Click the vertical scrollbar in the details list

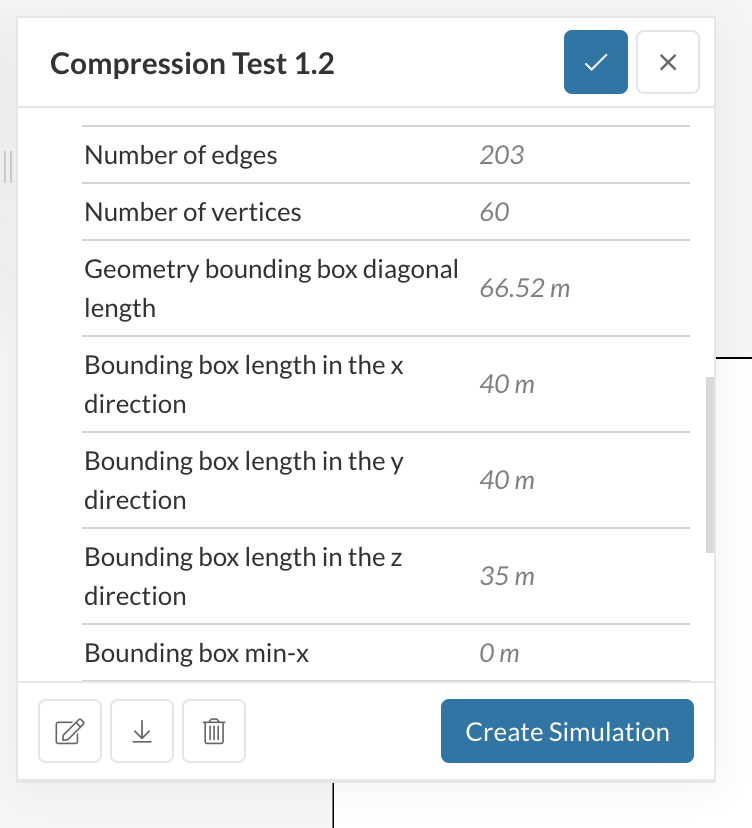[x=710, y=465]
